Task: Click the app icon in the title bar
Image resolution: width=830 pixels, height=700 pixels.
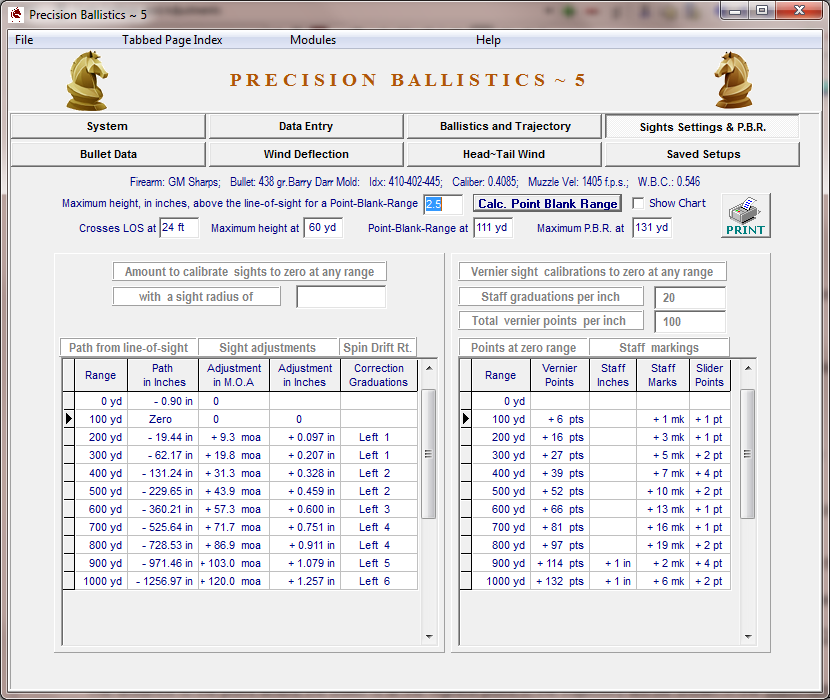Action: [x=16, y=14]
